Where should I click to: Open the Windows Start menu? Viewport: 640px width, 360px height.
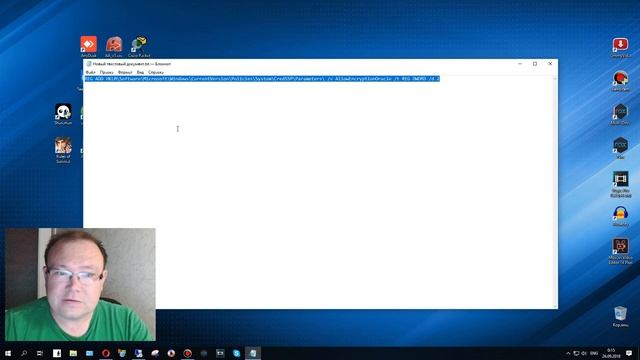coord(8,353)
